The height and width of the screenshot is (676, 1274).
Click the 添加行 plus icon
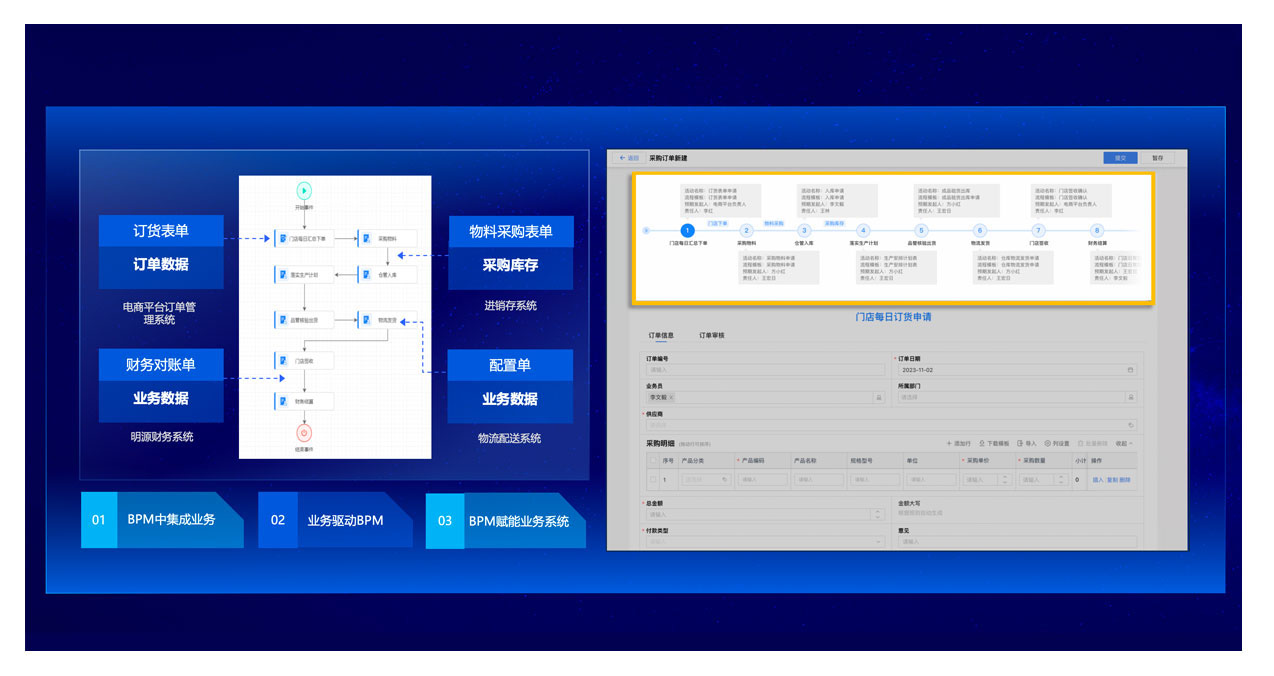(949, 443)
